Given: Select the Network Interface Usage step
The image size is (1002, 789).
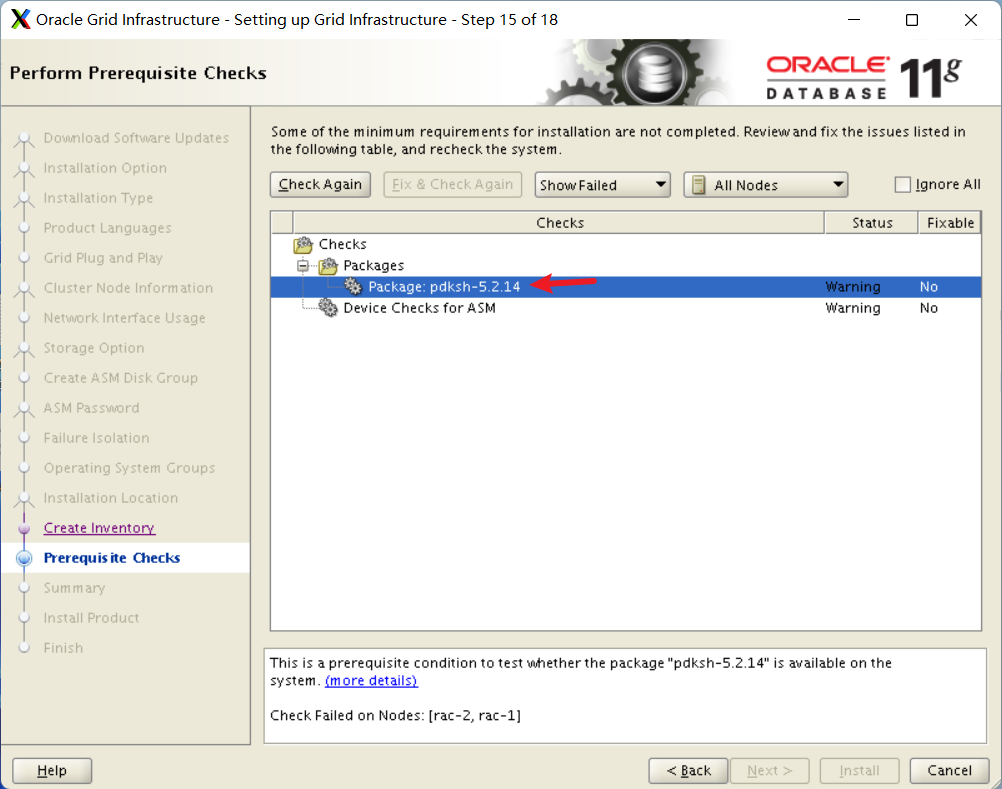Looking at the screenshot, I should [x=125, y=318].
